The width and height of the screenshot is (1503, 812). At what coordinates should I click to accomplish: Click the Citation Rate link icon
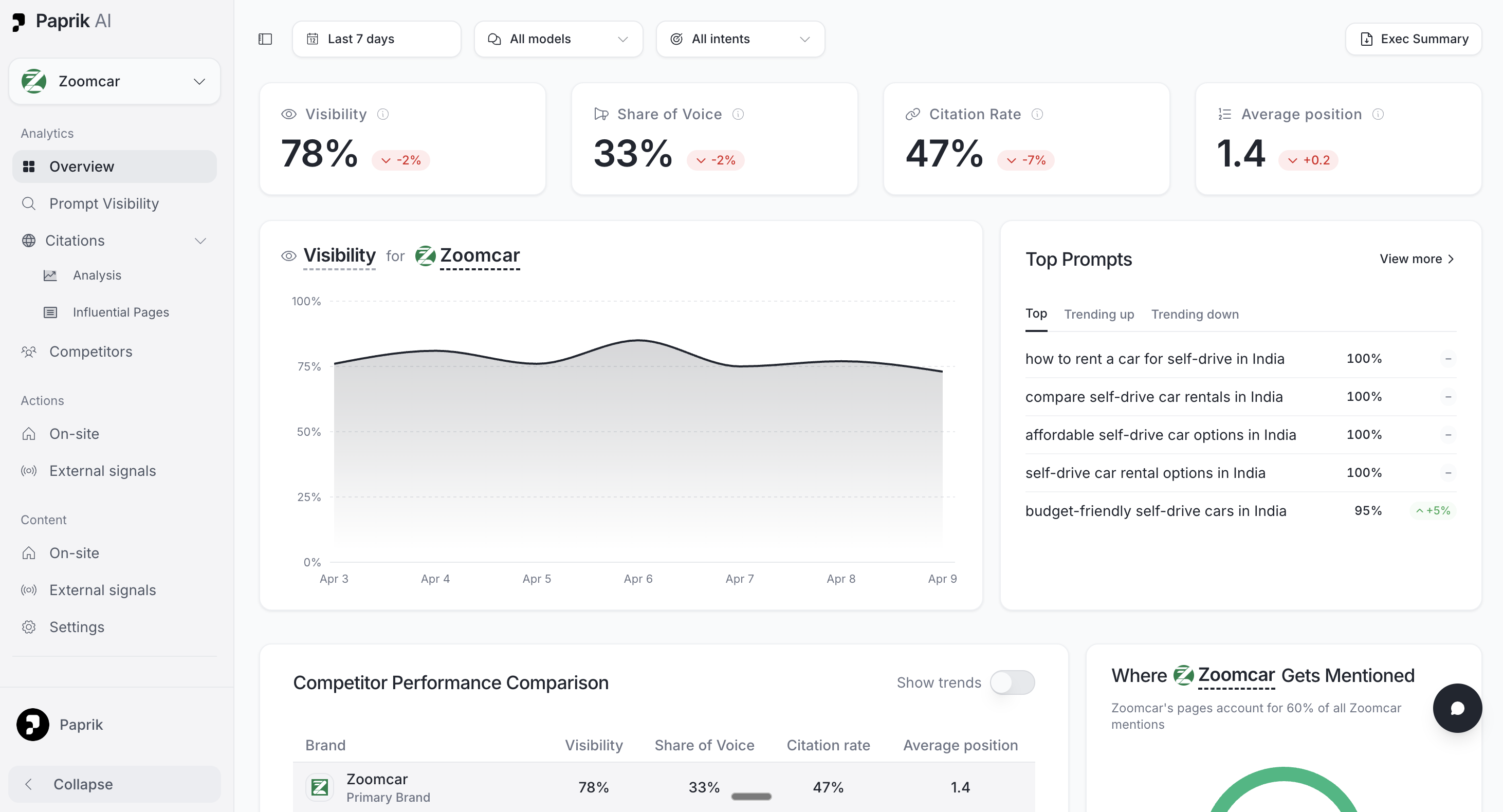[x=912, y=114]
